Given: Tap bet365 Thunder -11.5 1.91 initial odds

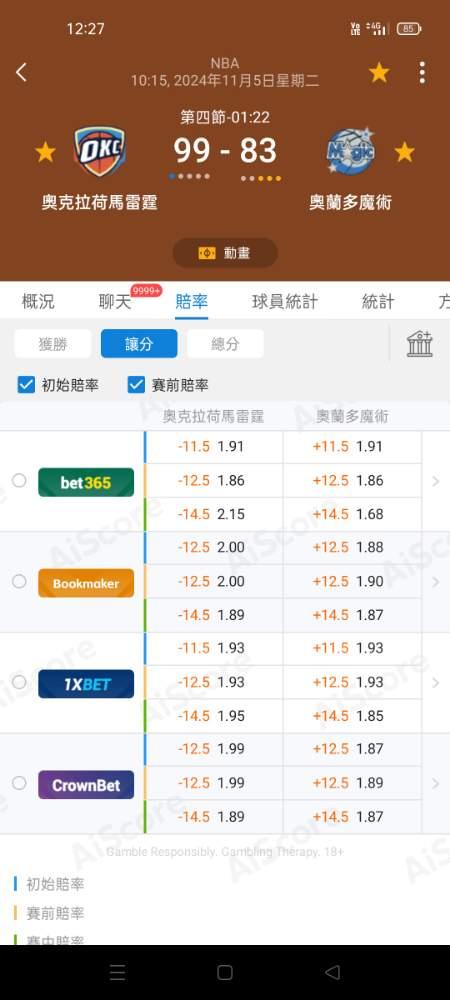Looking at the screenshot, I should coord(214,446).
